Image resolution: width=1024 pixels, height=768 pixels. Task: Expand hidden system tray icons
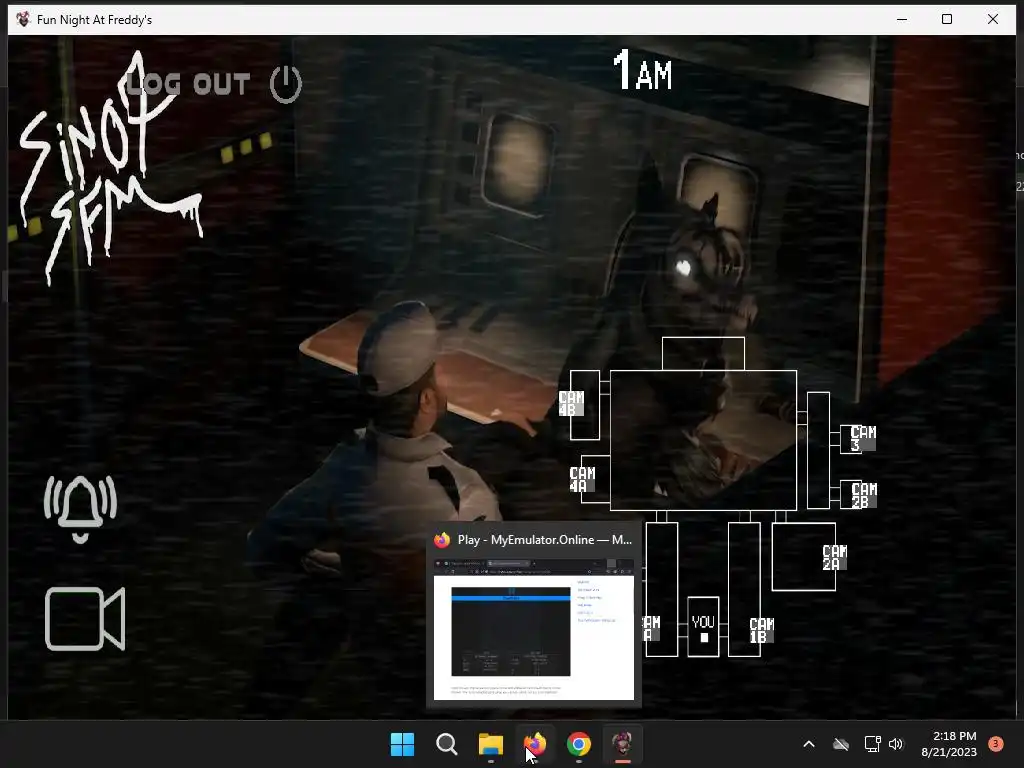coord(808,744)
